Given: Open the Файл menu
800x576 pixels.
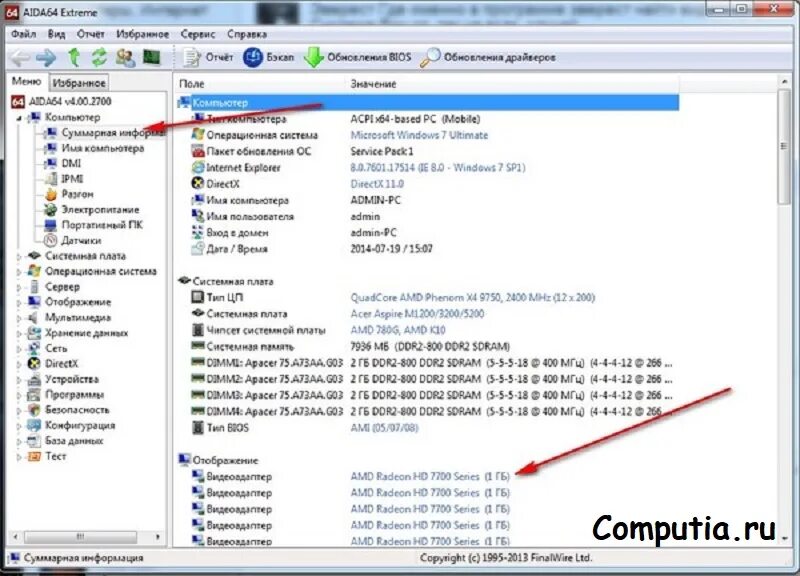Looking at the screenshot, I should [23, 34].
